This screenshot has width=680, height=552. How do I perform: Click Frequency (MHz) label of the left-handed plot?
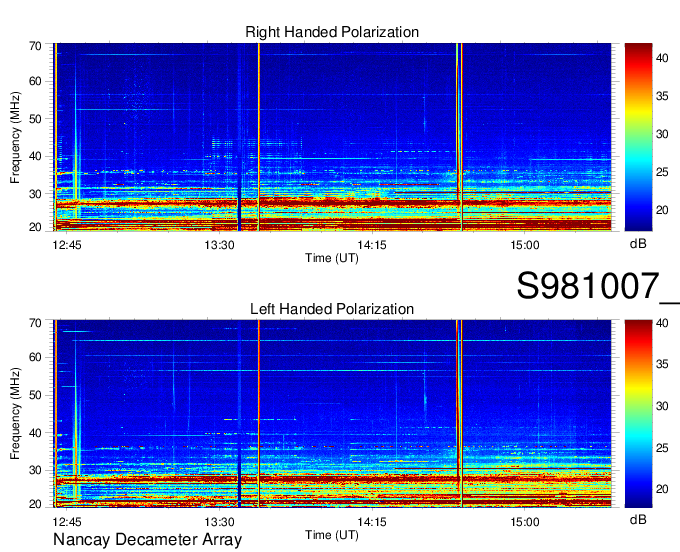(15, 414)
